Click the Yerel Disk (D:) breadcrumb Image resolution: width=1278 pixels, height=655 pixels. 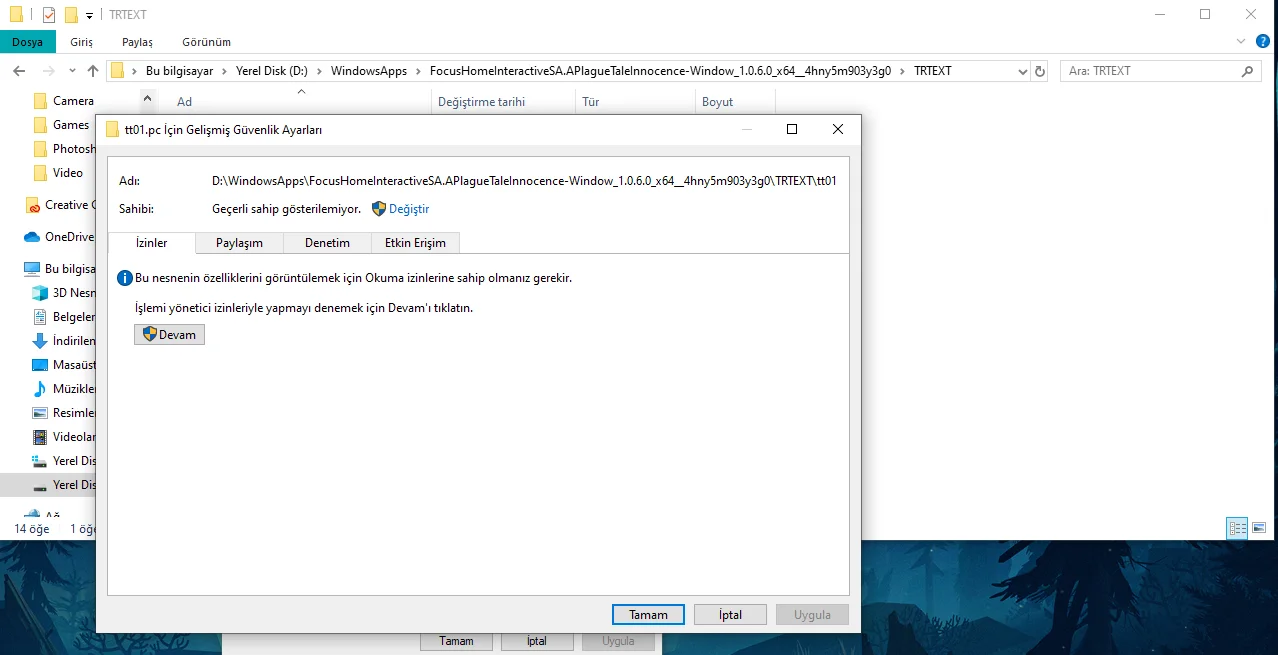pyautogui.click(x=271, y=71)
